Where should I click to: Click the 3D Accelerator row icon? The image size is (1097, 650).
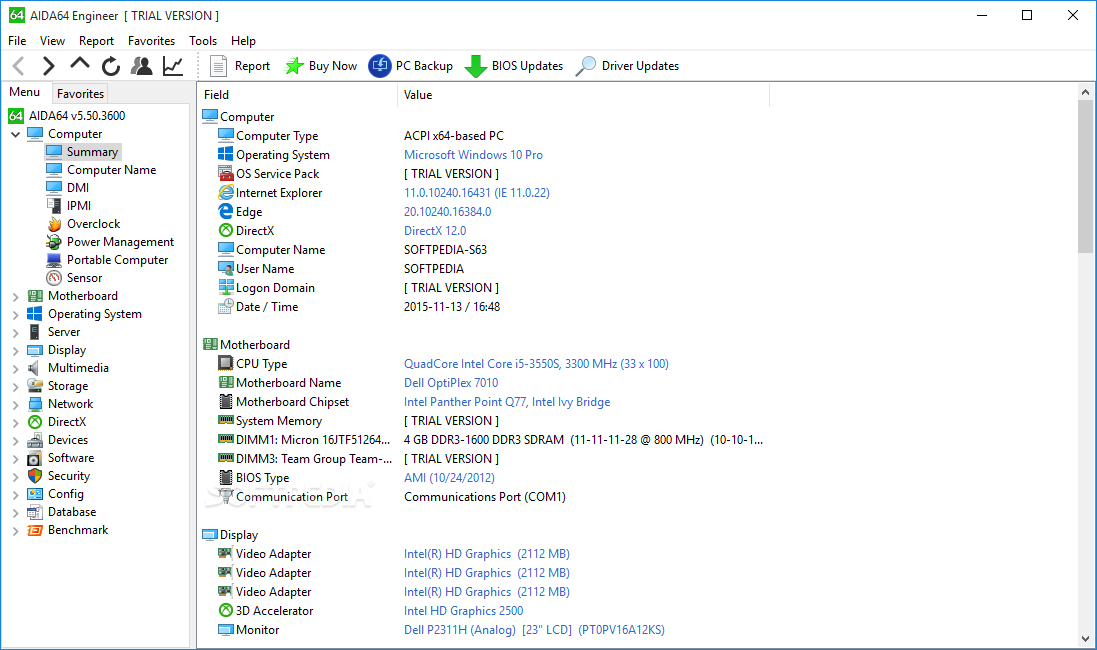coord(225,610)
